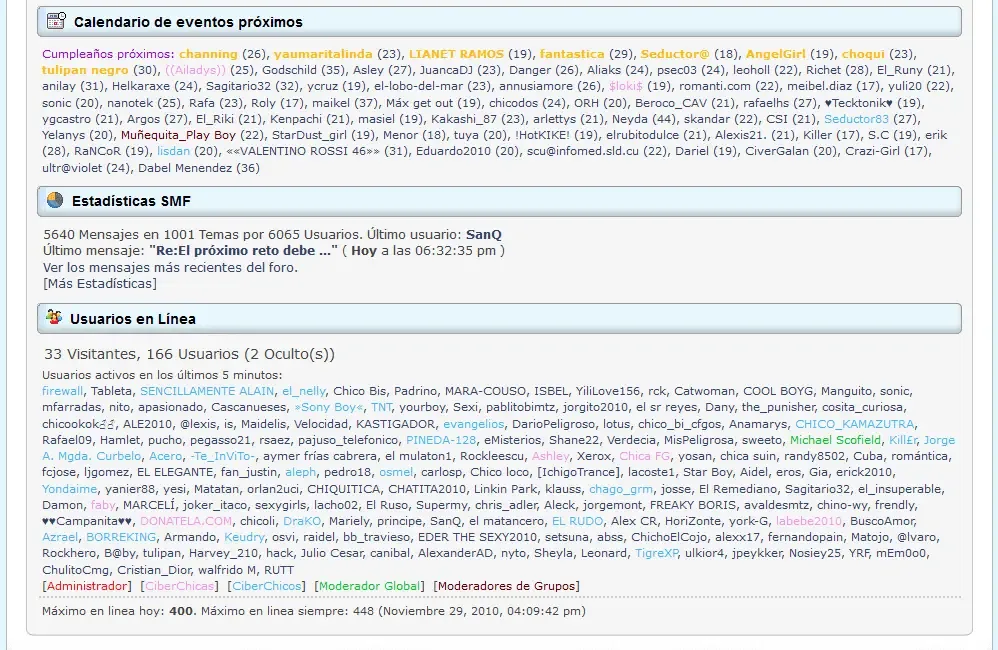Image resolution: width=998 pixels, height=650 pixels.
Task: Visit fantastica's profile
Action: (x=572, y=54)
